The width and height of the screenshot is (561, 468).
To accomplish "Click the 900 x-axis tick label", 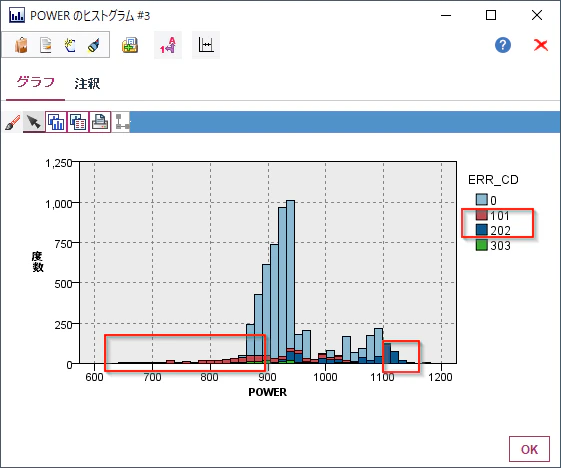I will coord(267,377).
